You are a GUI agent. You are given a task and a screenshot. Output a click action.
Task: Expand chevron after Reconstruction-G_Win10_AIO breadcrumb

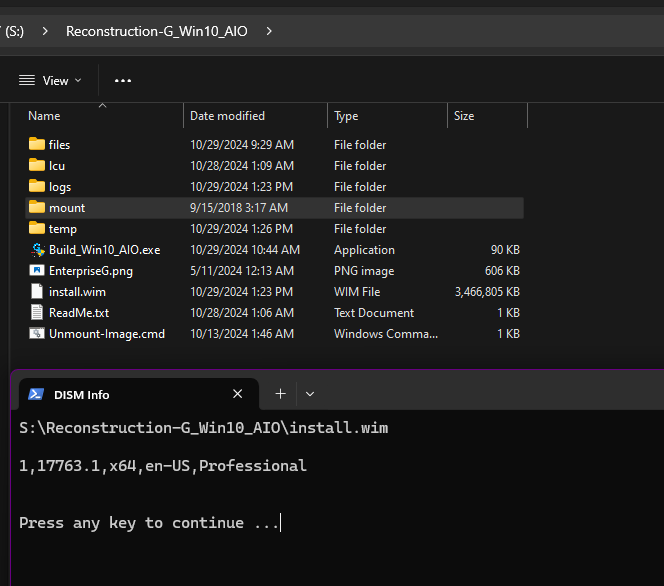[x=269, y=31]
